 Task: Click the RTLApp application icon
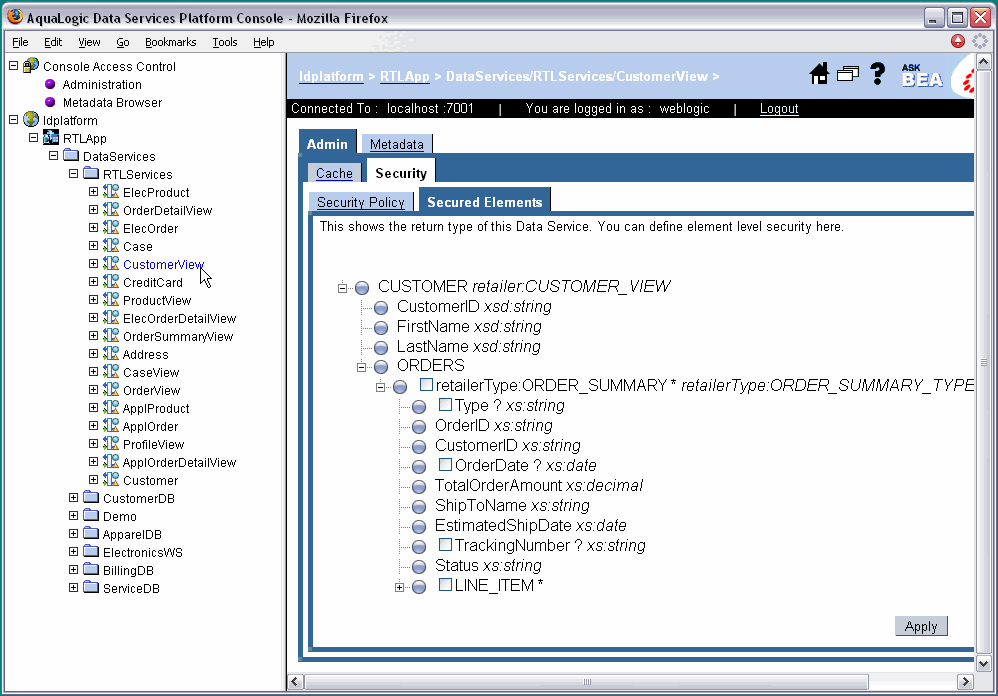(x=51, y=137)
